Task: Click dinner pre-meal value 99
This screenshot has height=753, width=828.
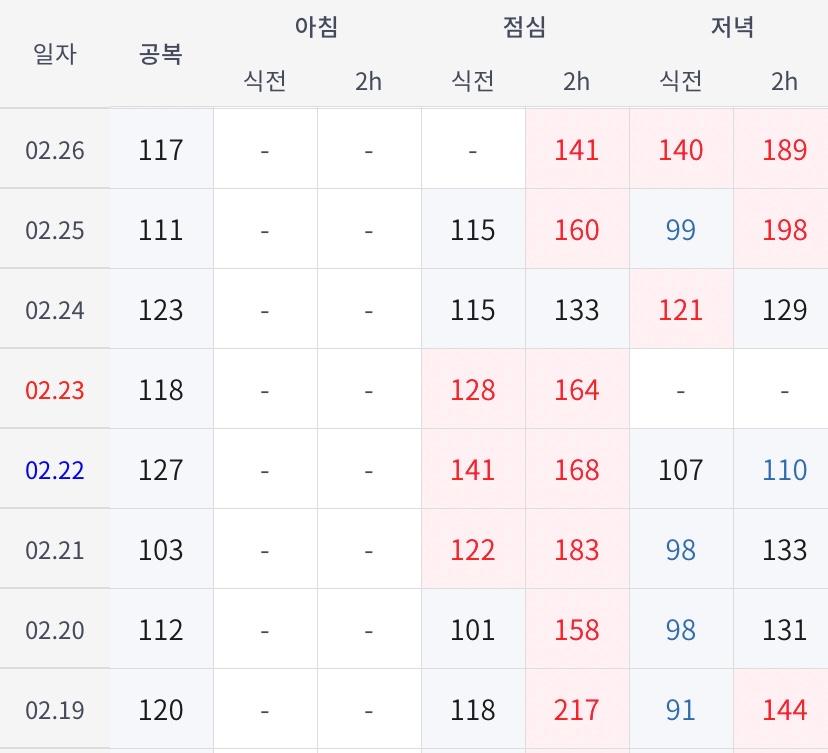Action: tap(680, 230)
